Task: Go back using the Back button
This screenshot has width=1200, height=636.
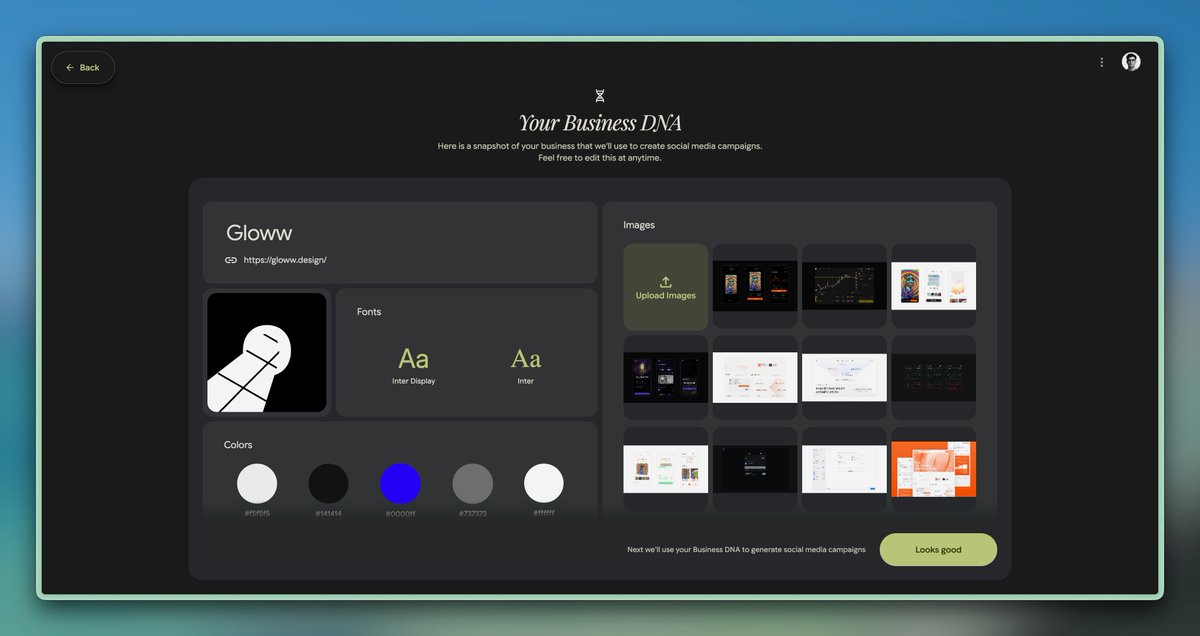Action: click(x=83, y=67)
